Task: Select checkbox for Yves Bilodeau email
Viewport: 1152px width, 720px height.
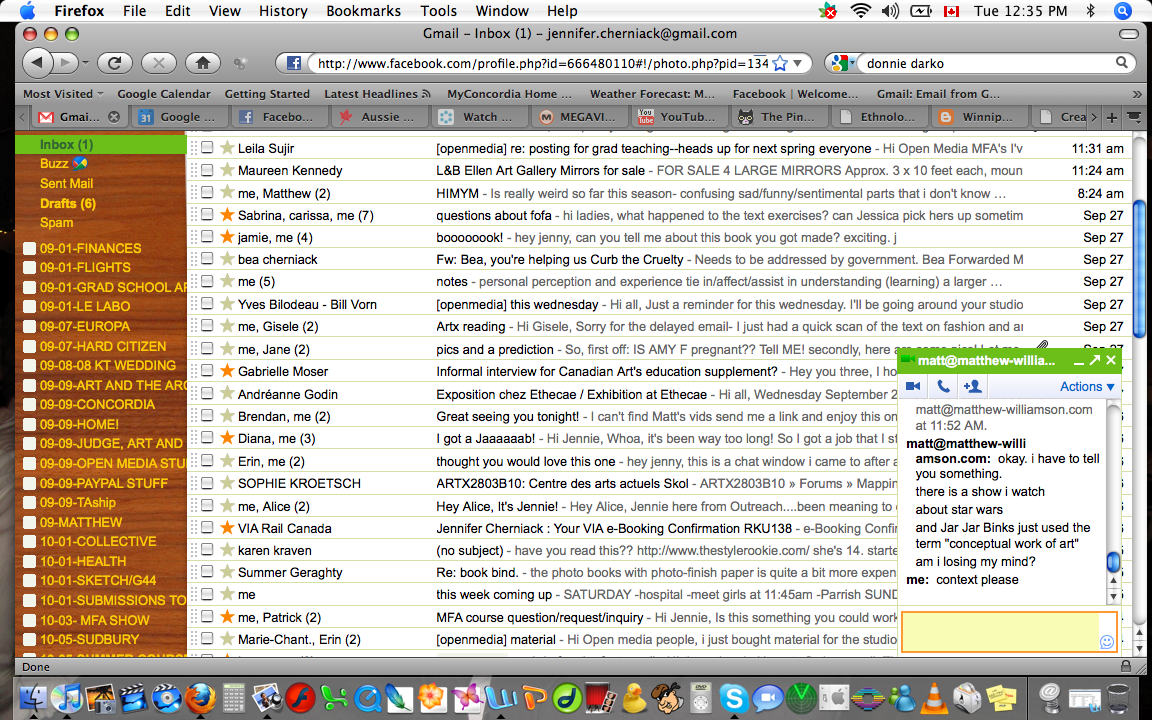Action: click(207, 303)
